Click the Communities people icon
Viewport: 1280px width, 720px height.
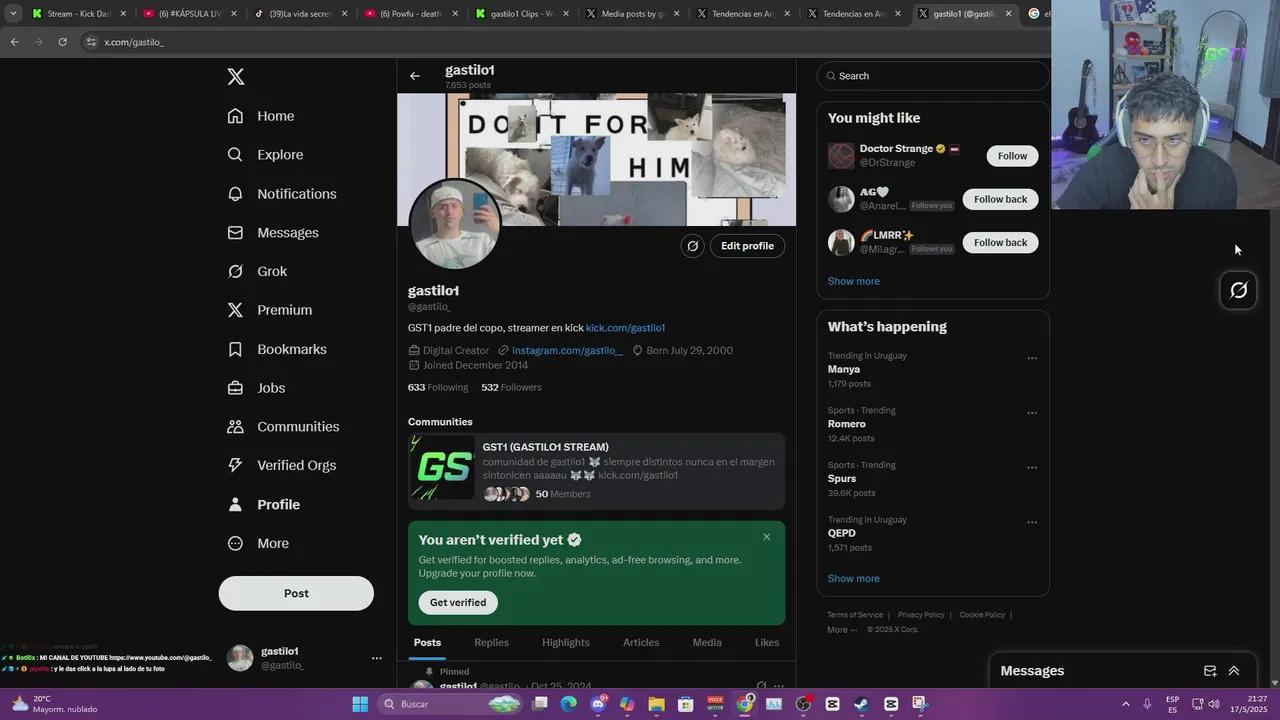tap(235, 427)
